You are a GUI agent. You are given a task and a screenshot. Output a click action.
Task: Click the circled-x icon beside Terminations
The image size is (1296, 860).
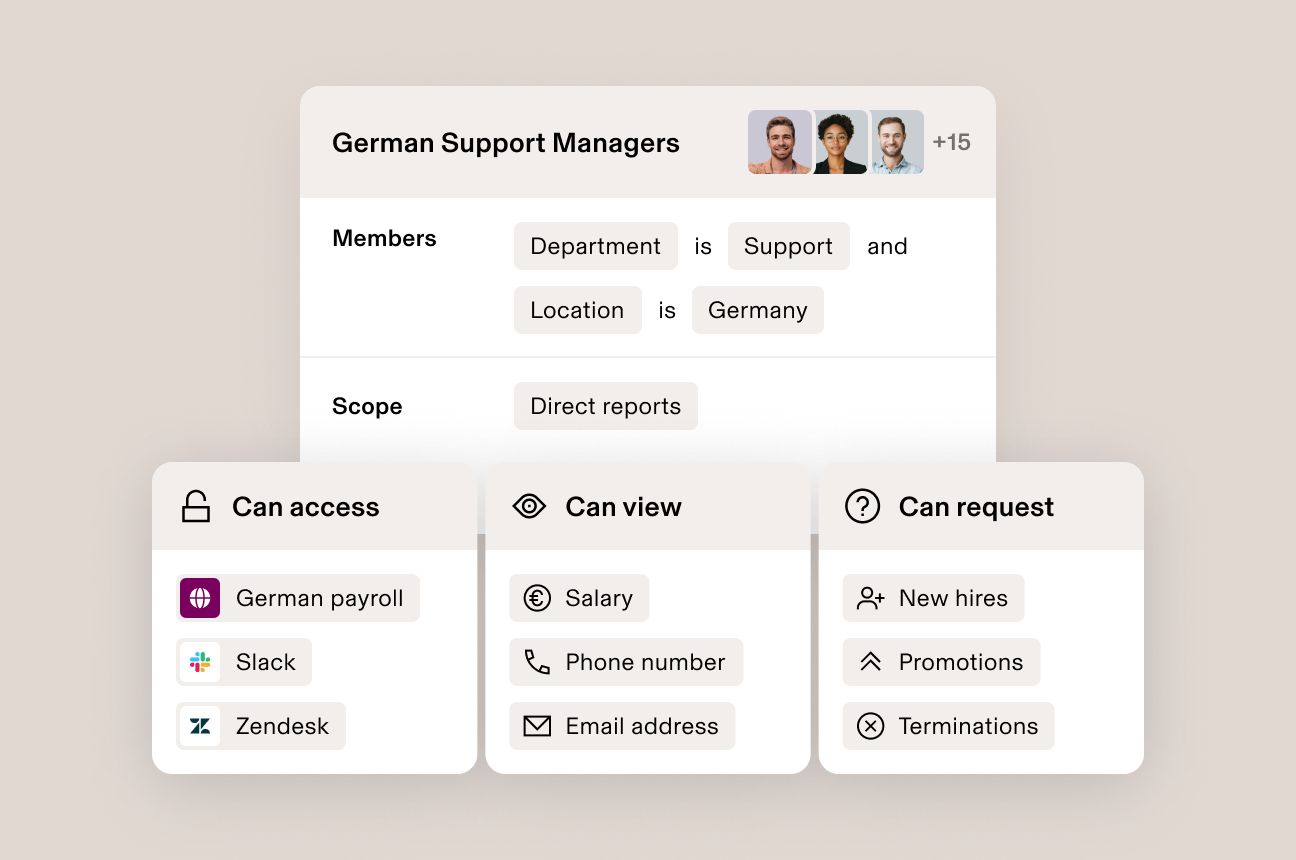tap(868, 726)
